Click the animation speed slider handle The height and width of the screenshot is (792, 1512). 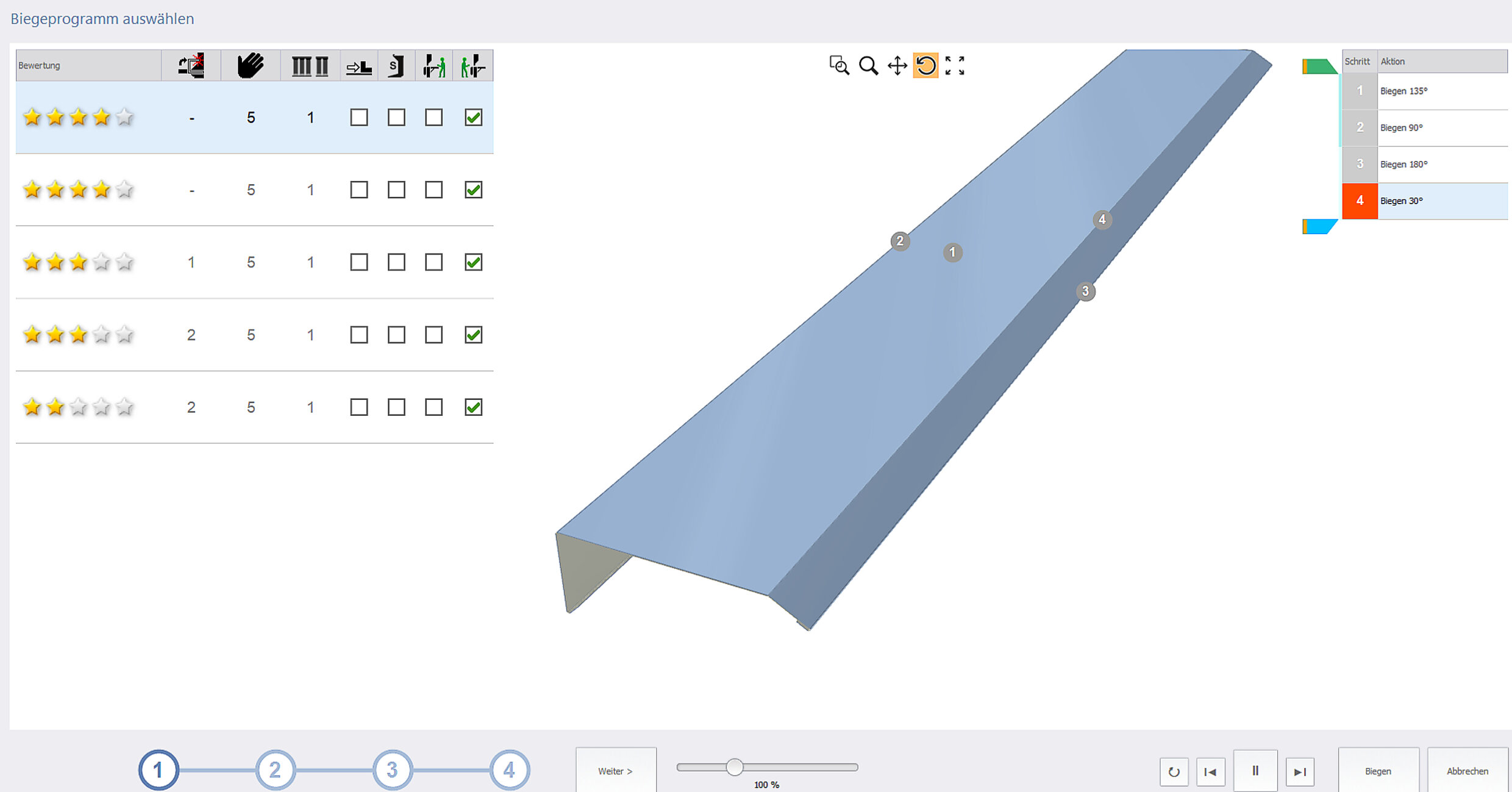[735, 767]
